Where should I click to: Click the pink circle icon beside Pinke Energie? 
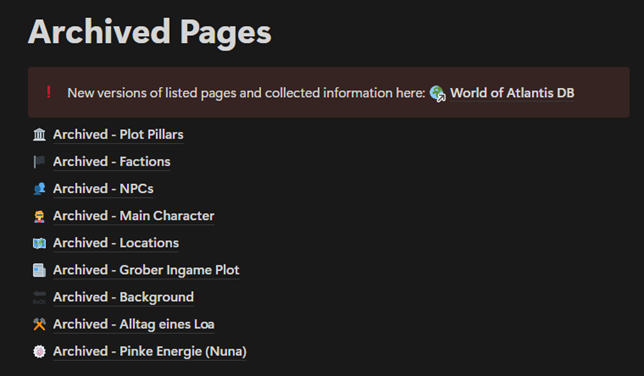[39, 351]
